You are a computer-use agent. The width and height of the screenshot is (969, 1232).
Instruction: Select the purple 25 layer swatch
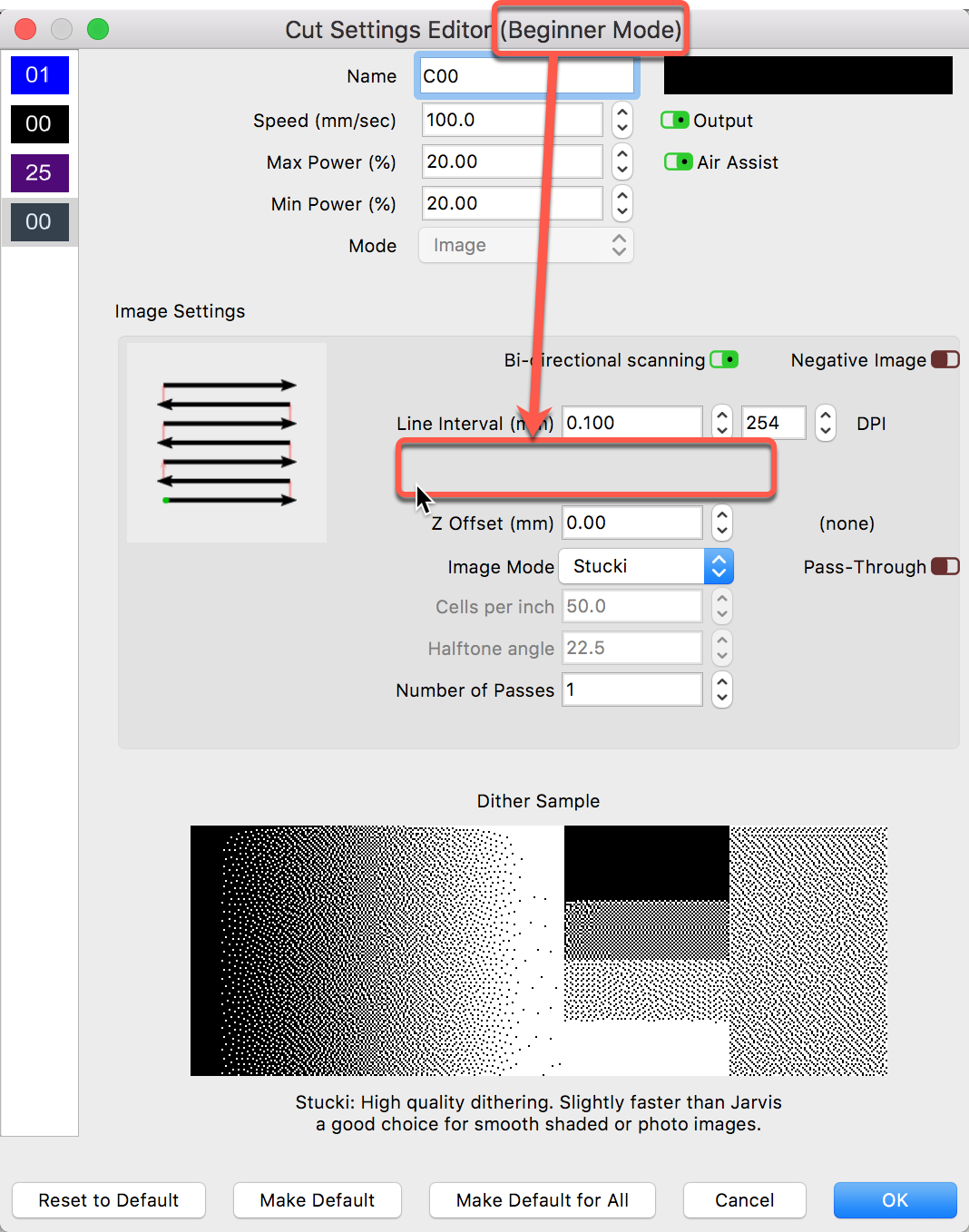(39, 172)
